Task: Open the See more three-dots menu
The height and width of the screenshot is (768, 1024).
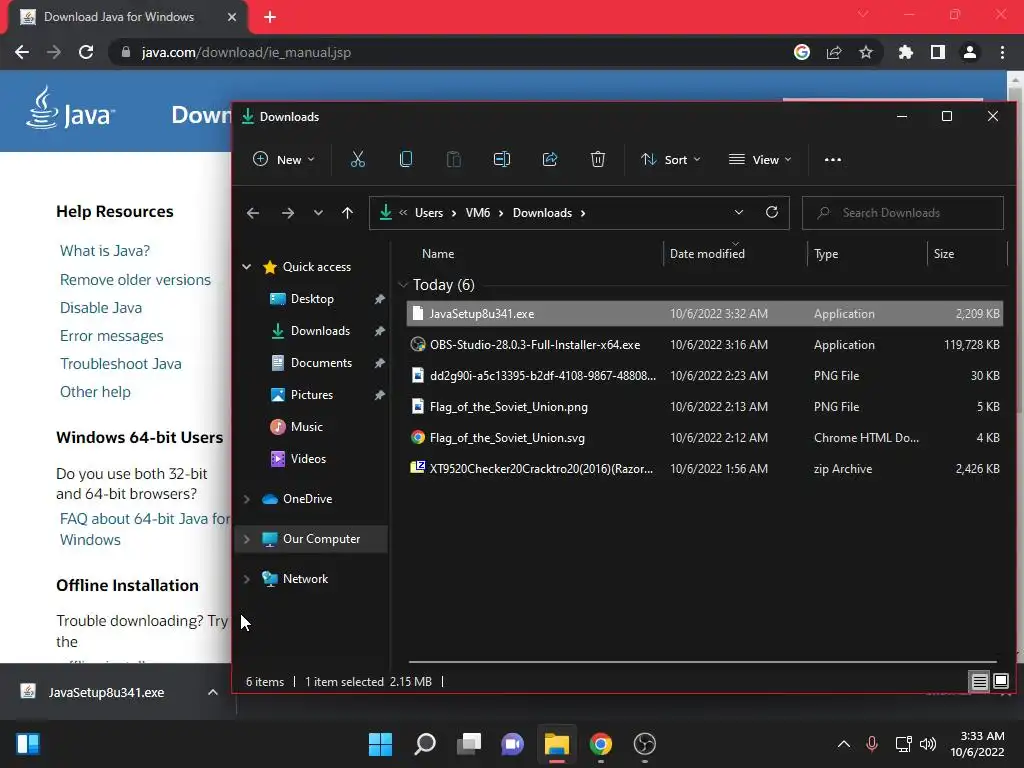Action: [x=833, y=159]
